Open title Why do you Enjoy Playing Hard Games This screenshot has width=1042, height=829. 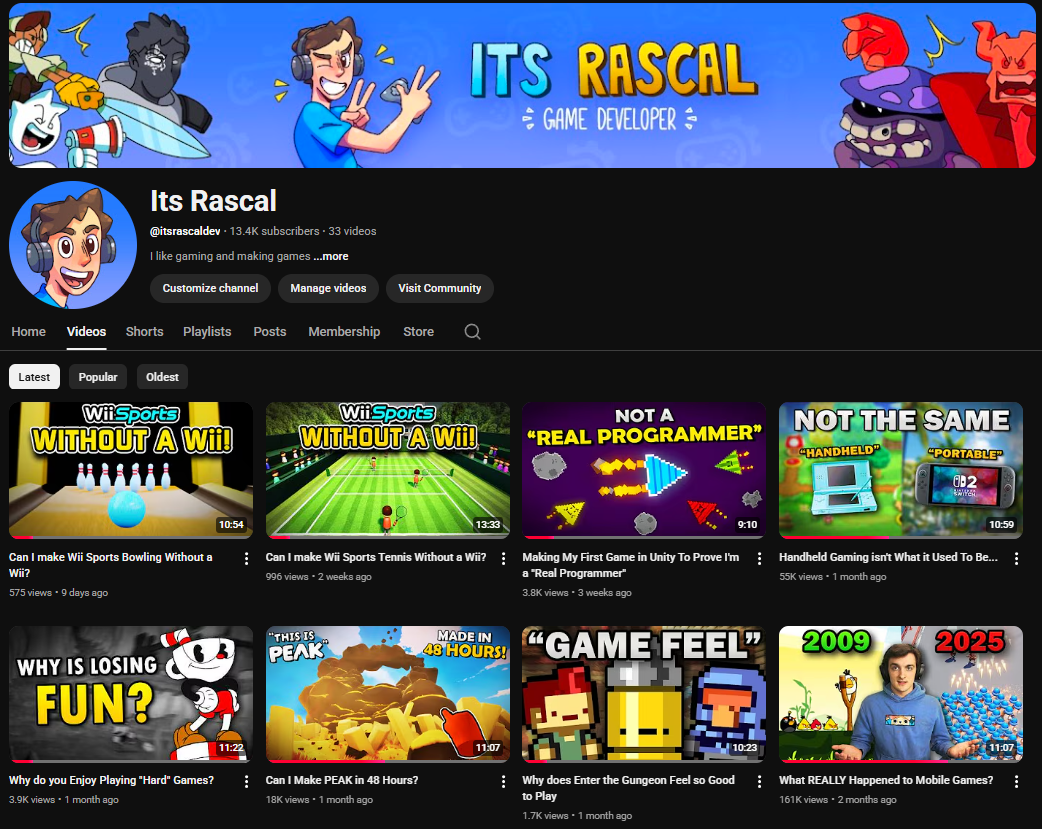point(111,780)
